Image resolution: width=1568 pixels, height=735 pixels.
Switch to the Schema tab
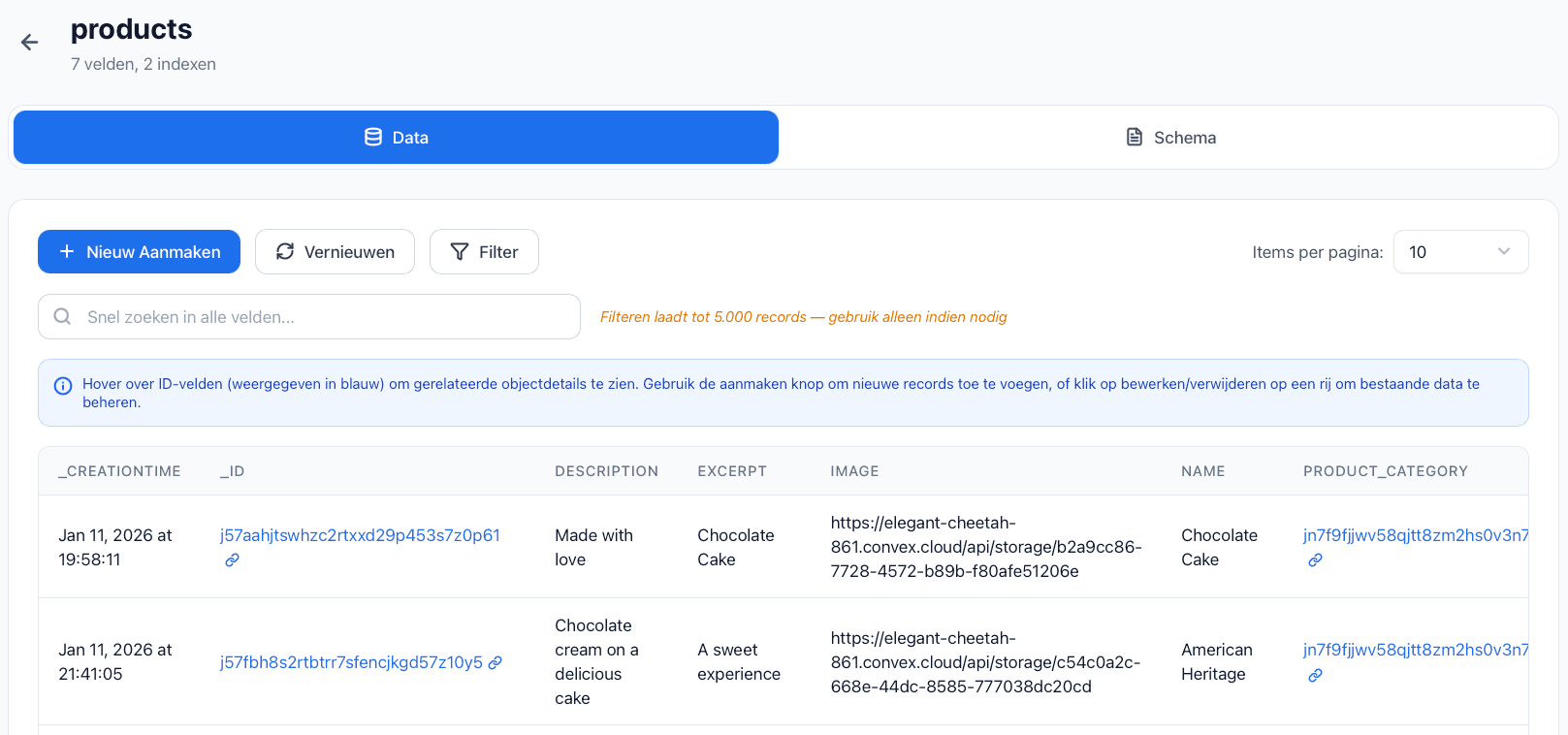coord(1169,138)
